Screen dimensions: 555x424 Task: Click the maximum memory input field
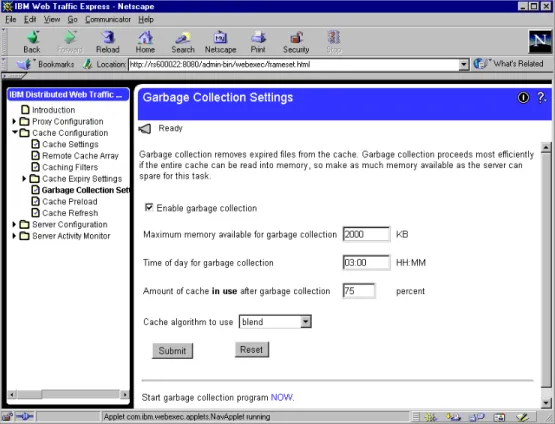366,234
